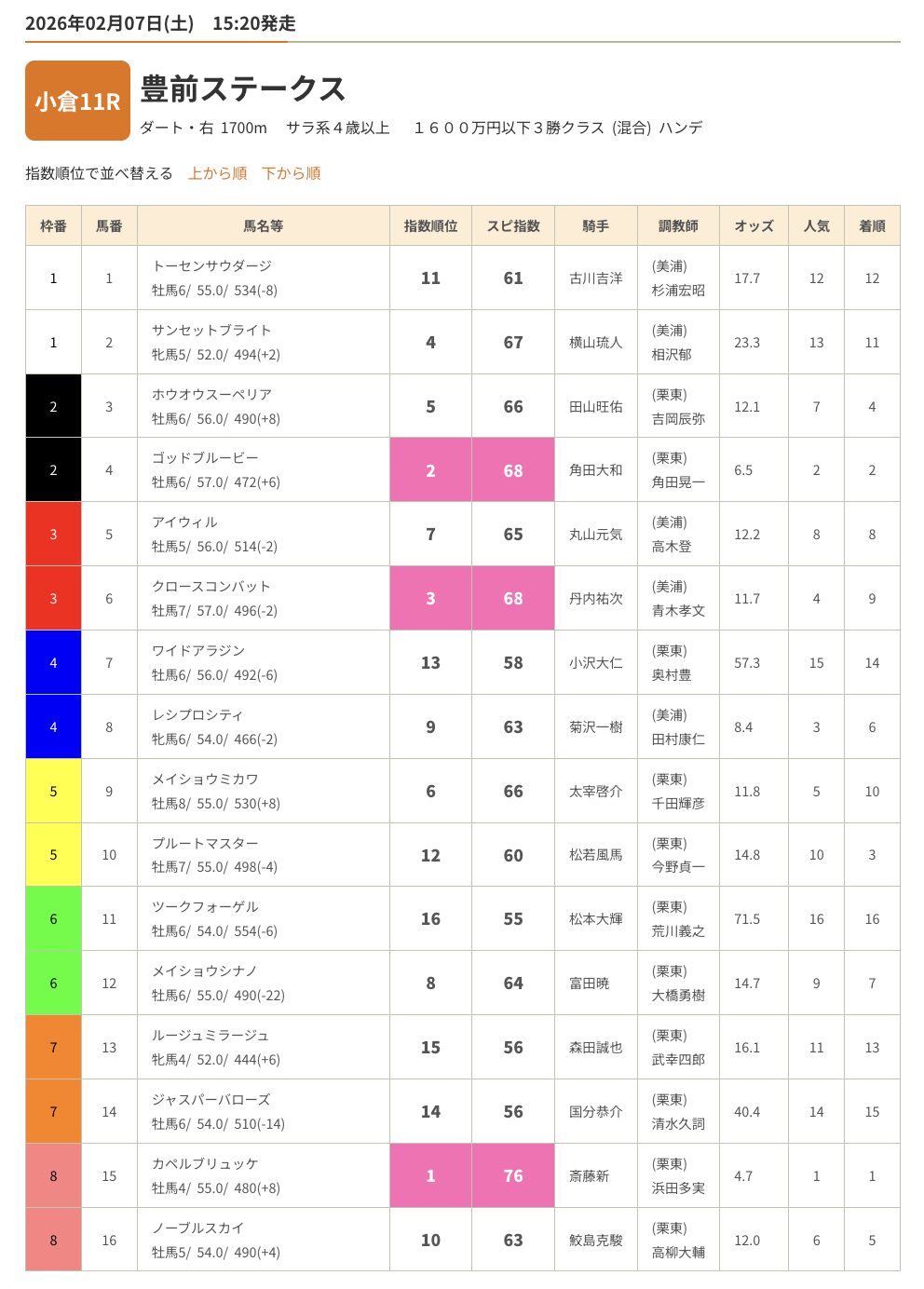Open horse トーセンサウダージ

pyautogui.click(x=211, y=265)
